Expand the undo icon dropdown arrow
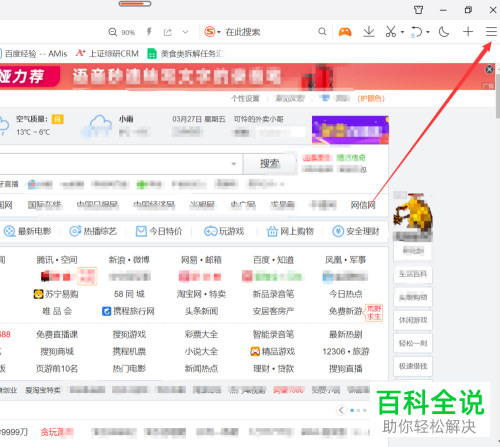Screen dimensions: 500x447 [428, 32]
